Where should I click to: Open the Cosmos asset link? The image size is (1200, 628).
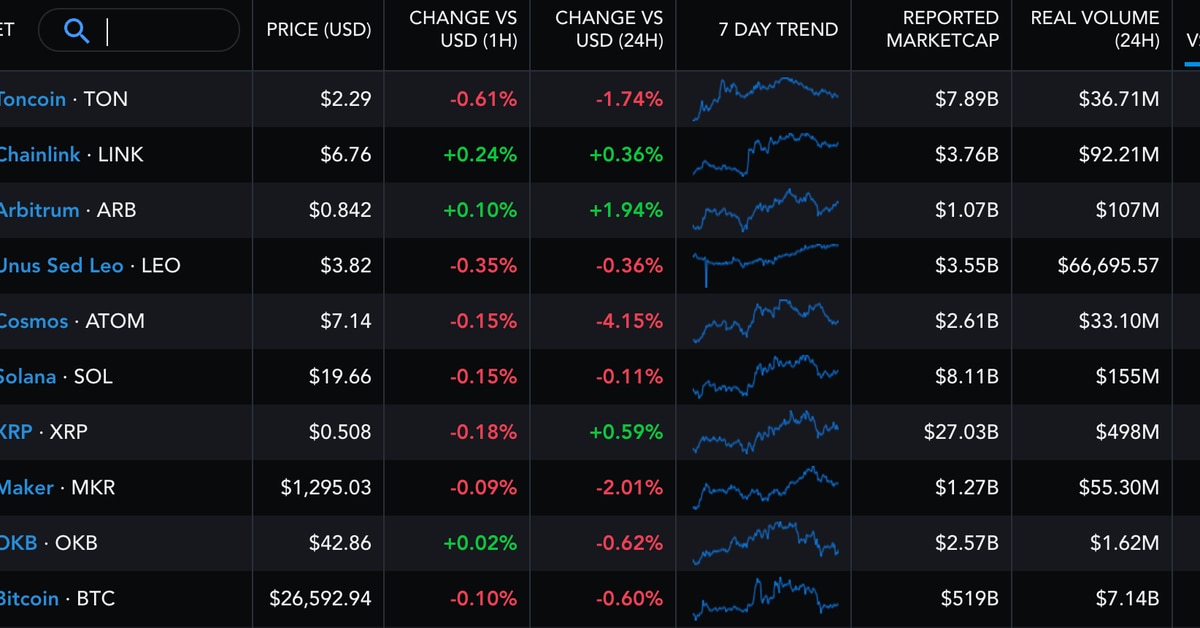pos(34,321)
